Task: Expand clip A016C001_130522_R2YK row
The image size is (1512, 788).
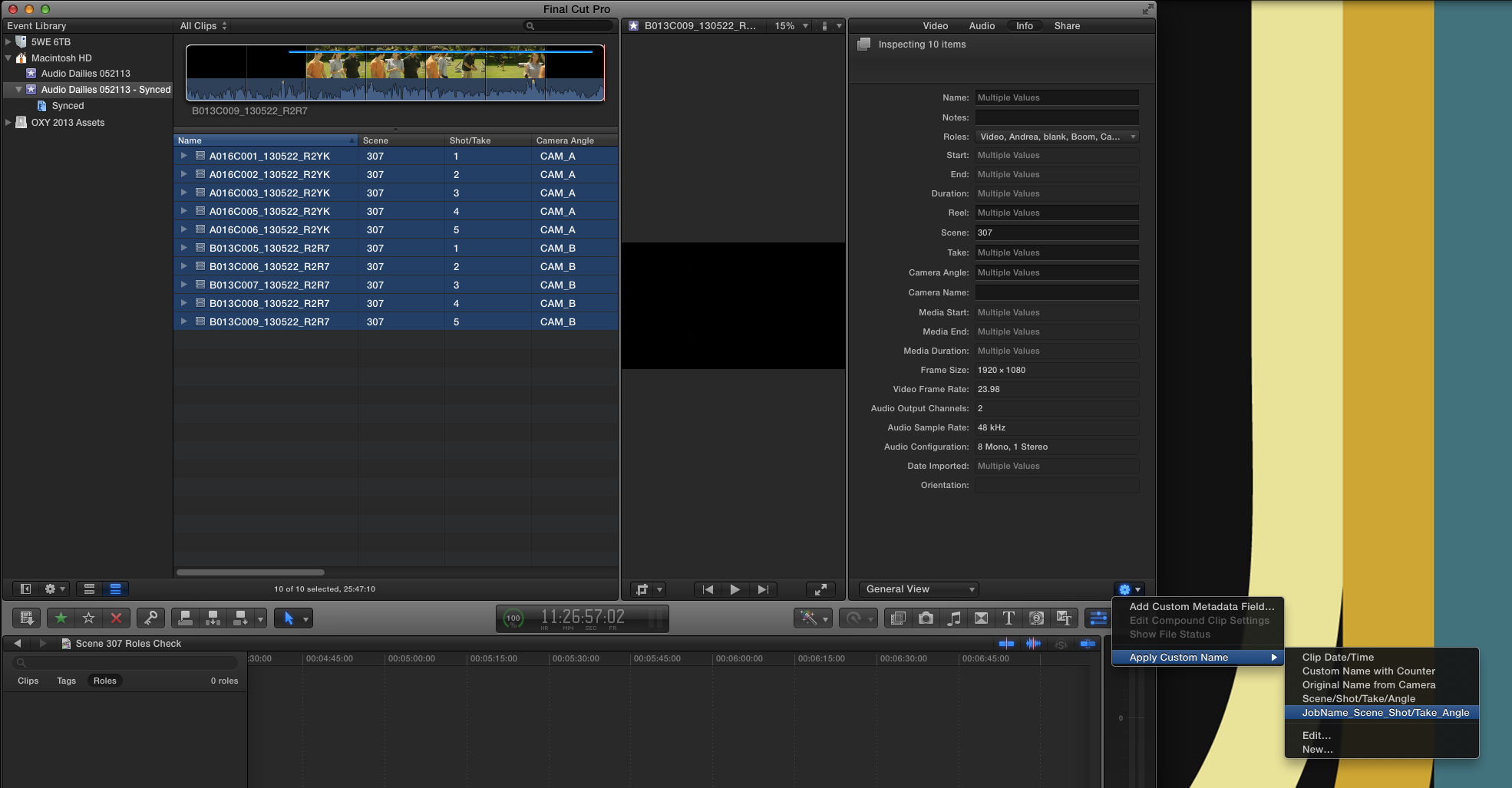Action: [x=183, y=156]
